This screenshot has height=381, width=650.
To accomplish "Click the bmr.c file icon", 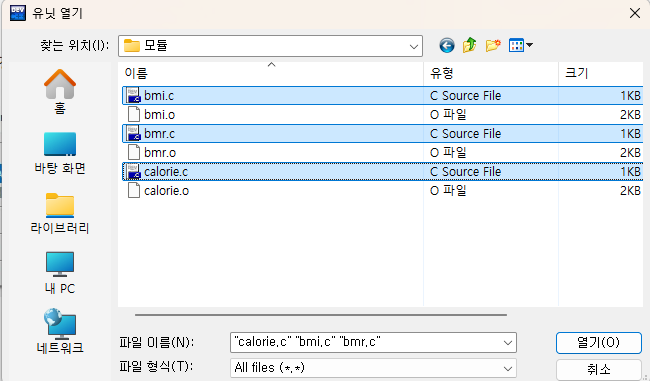I will tap(134, 133).
